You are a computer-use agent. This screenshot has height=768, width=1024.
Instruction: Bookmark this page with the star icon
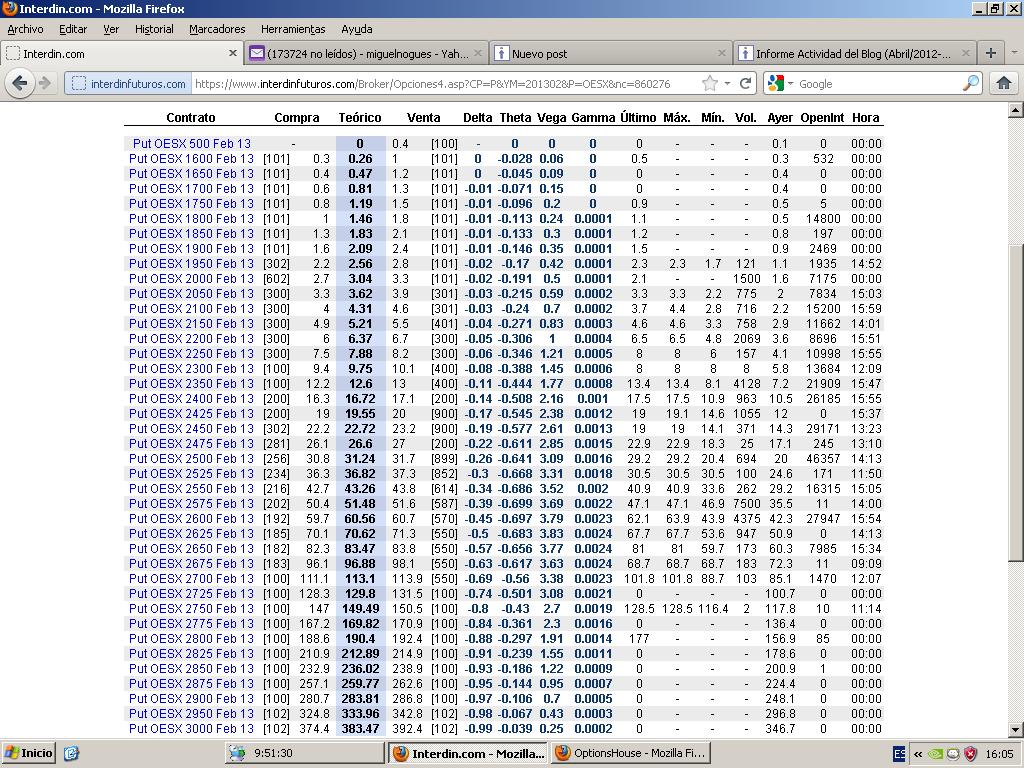(710, 84)
